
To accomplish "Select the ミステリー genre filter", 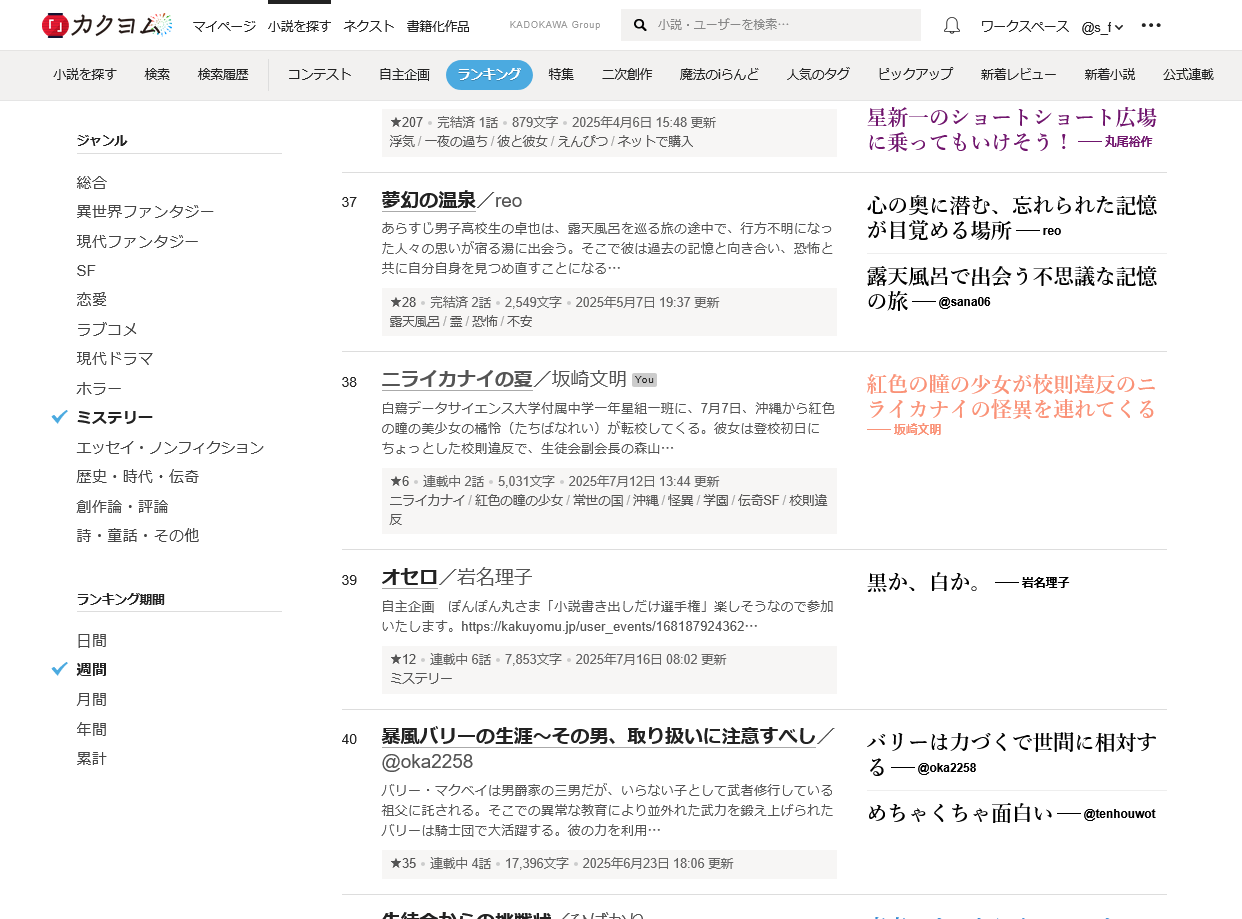I will [x=115, y=417].
